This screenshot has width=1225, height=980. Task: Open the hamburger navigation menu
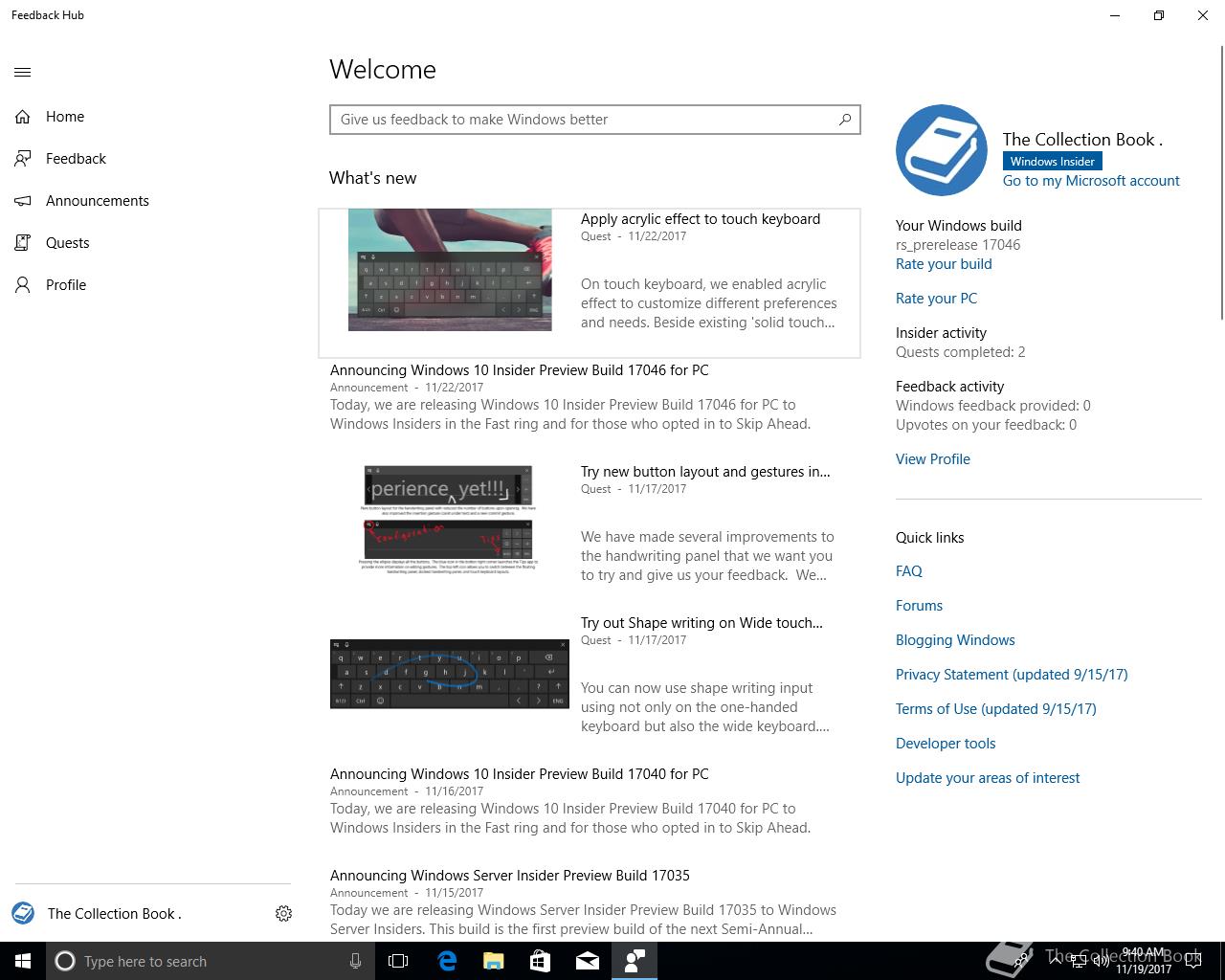[x=23, y=72]
